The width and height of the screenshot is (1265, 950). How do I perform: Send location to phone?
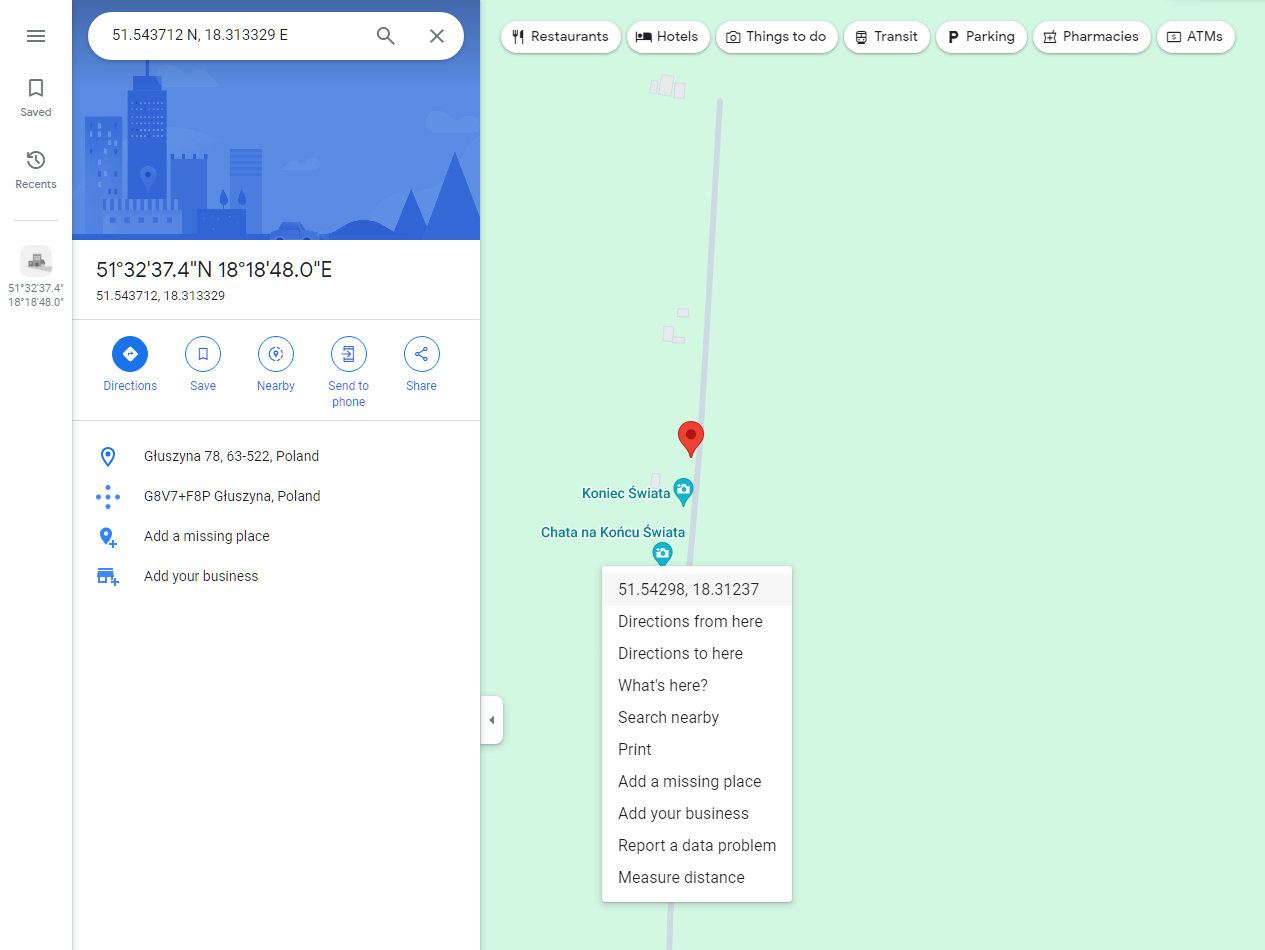pyautogui.click(x=349, y=354)
